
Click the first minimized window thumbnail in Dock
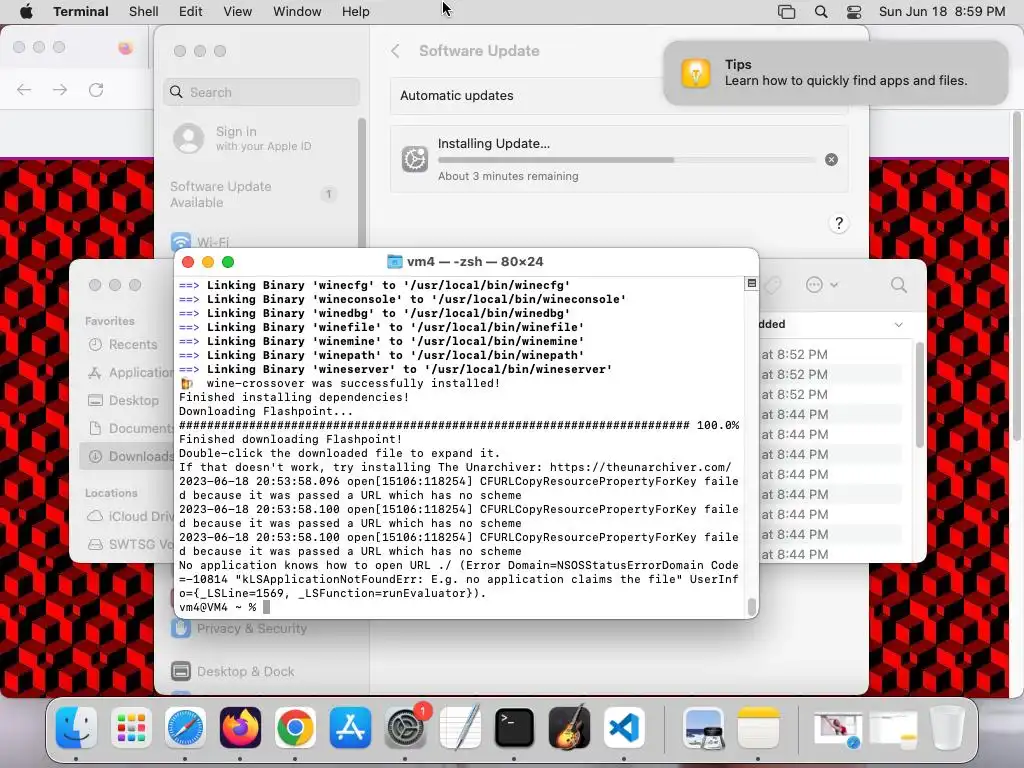(839, 729)
